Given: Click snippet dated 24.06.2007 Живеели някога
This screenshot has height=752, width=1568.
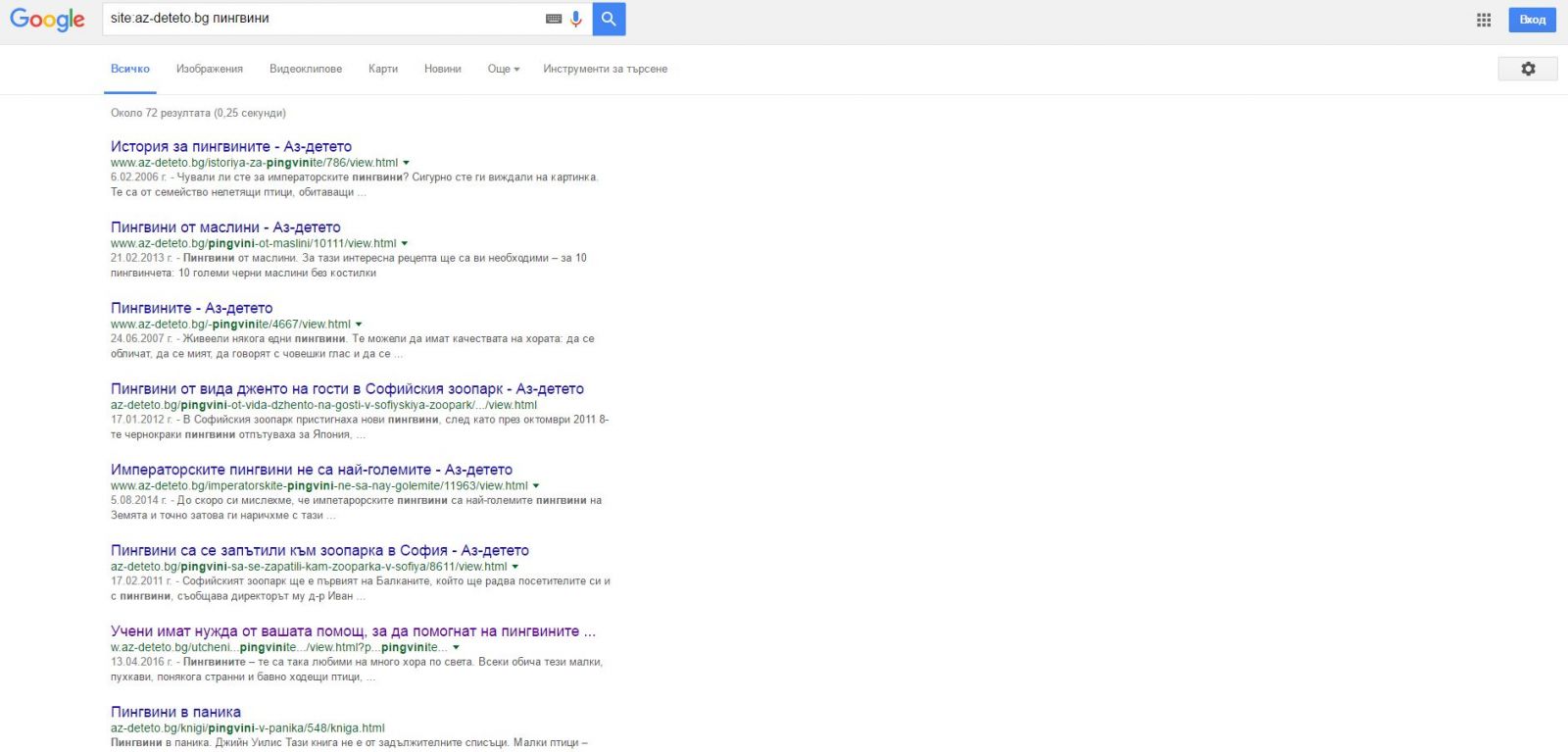Looking at the screenshot, I should [x=353, y=346].
